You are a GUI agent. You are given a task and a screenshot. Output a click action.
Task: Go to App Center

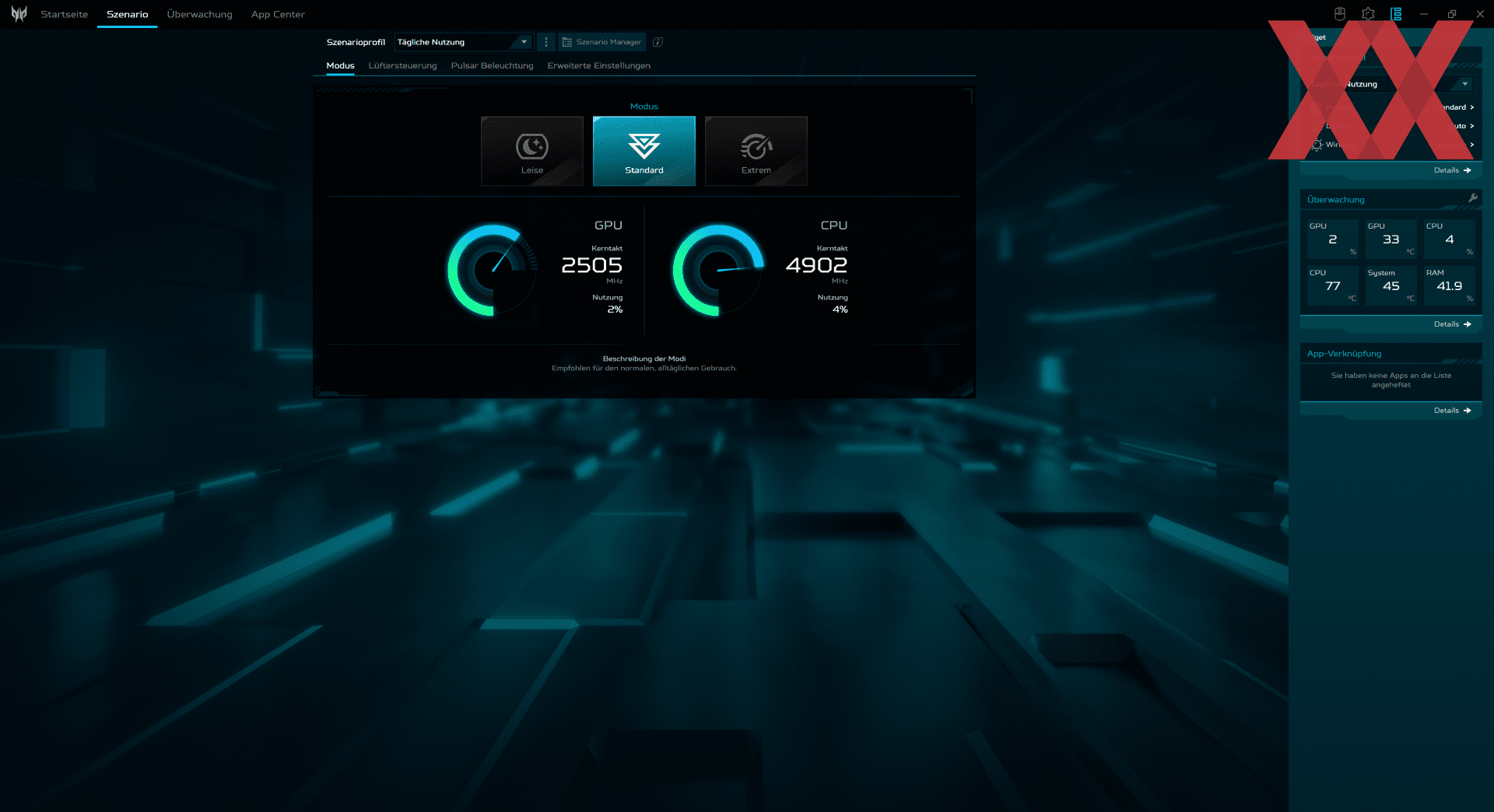[x=278, y=14]
